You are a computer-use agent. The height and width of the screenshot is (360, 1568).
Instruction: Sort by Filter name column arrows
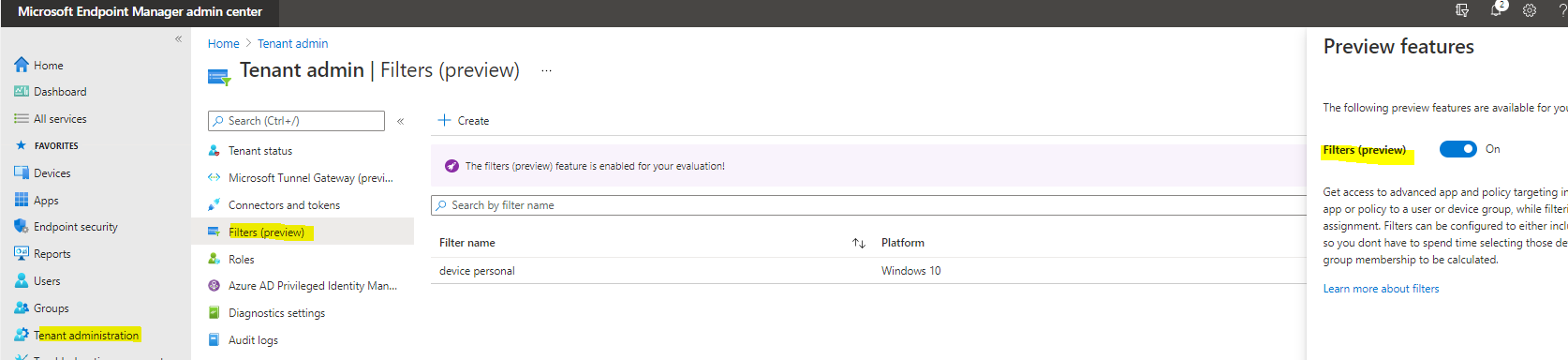point(859,243)
